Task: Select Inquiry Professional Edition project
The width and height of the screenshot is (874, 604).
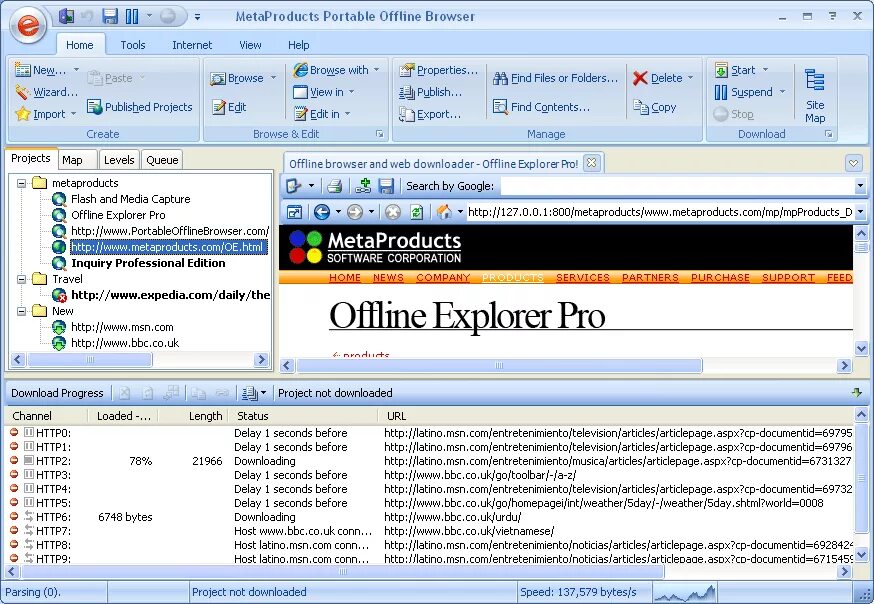Action: pyautogui.click(x=148, y=263)
